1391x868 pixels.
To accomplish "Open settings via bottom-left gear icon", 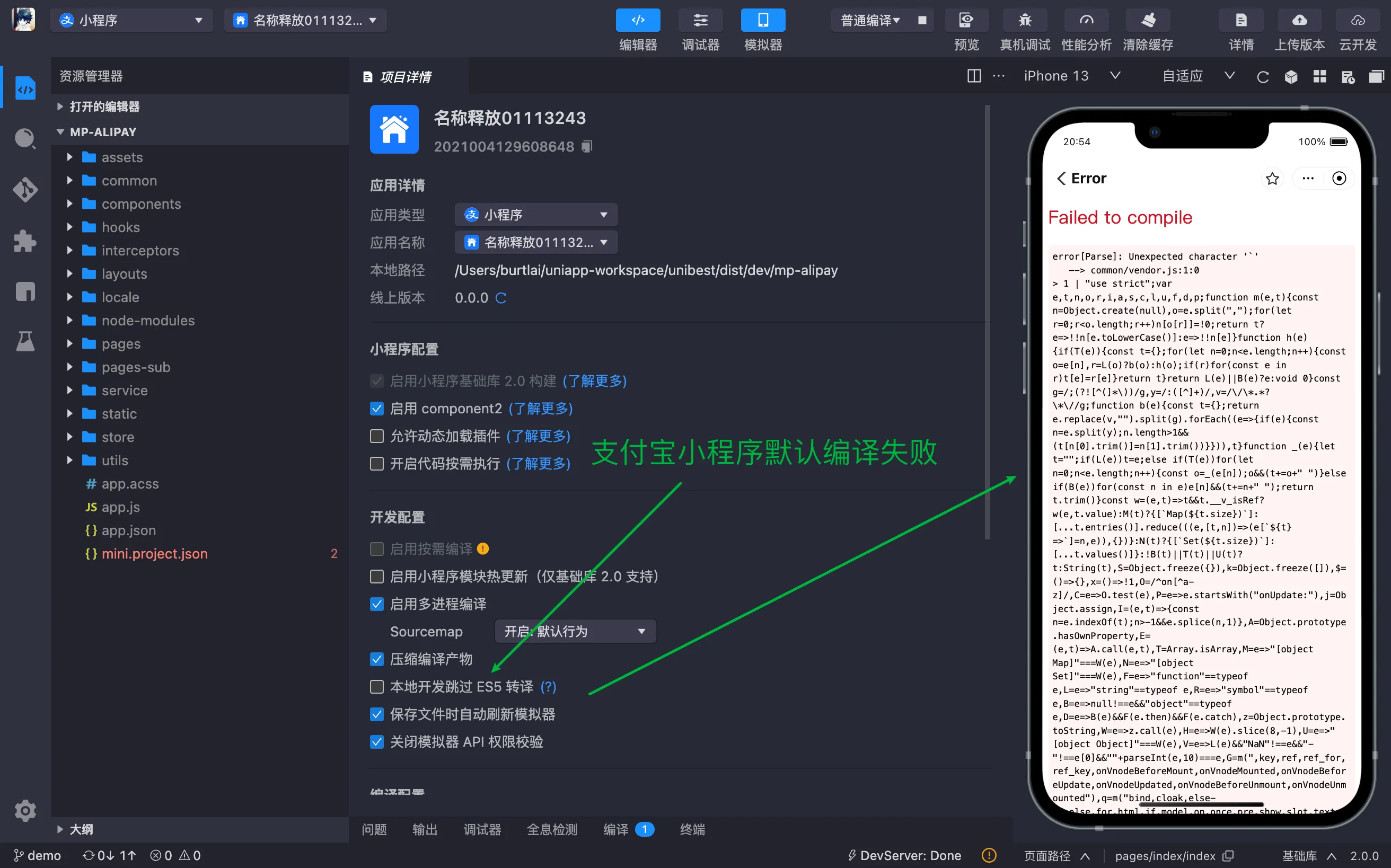I will [25, 811].
